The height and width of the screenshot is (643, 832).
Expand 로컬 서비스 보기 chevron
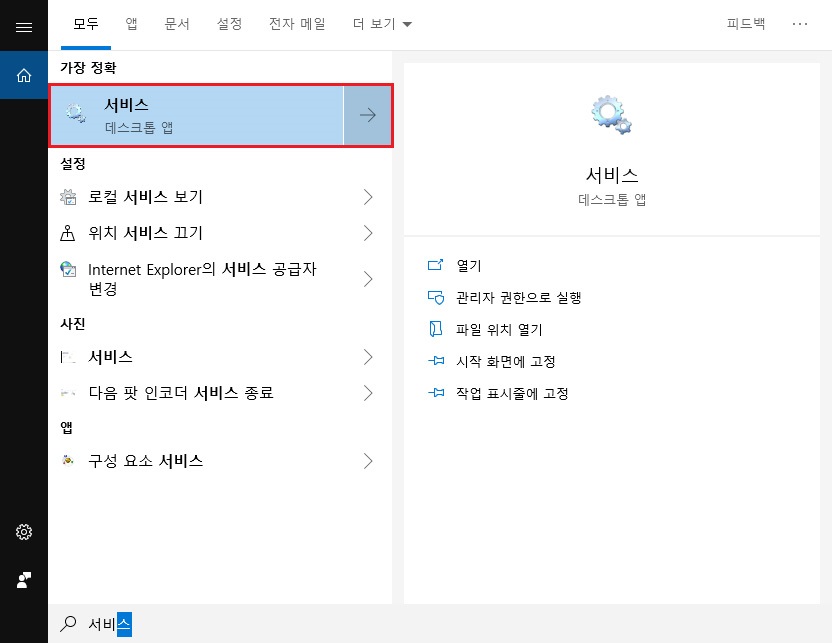click(x=368, y=197)
